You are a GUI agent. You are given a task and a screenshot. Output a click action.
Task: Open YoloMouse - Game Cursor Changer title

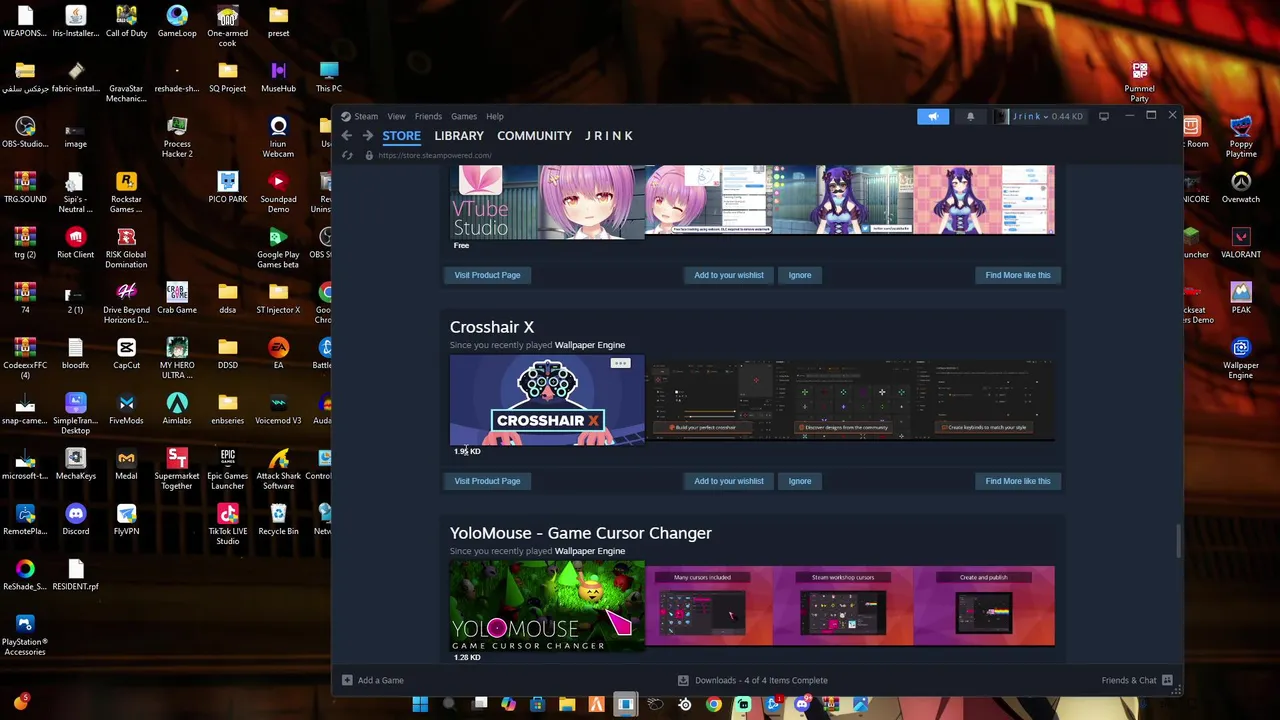tap(581, 533)
